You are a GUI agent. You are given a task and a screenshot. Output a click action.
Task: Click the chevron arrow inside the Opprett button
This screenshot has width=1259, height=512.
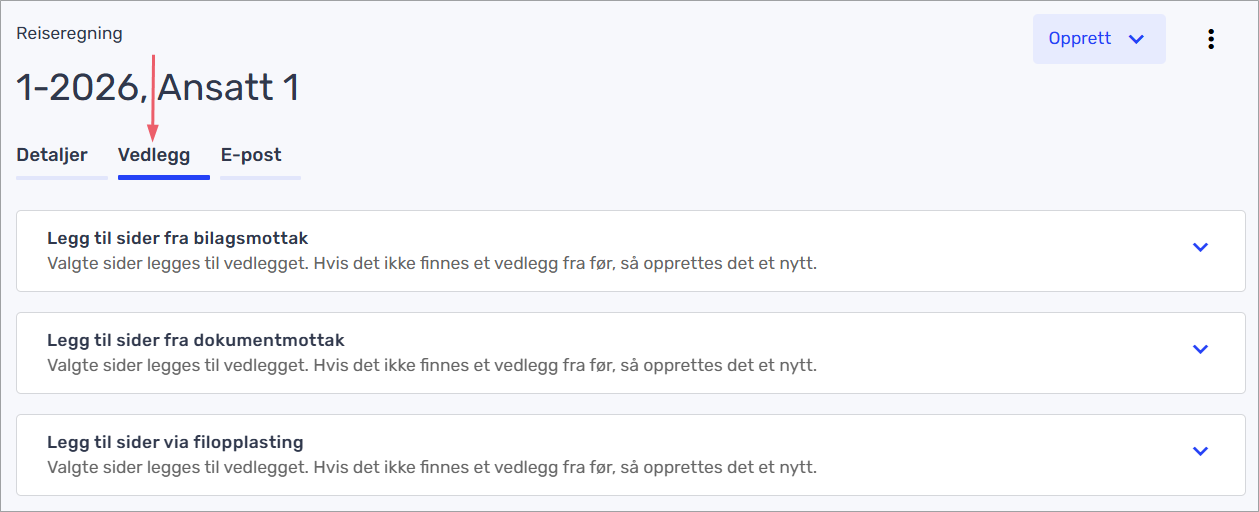click(1136, 39)
